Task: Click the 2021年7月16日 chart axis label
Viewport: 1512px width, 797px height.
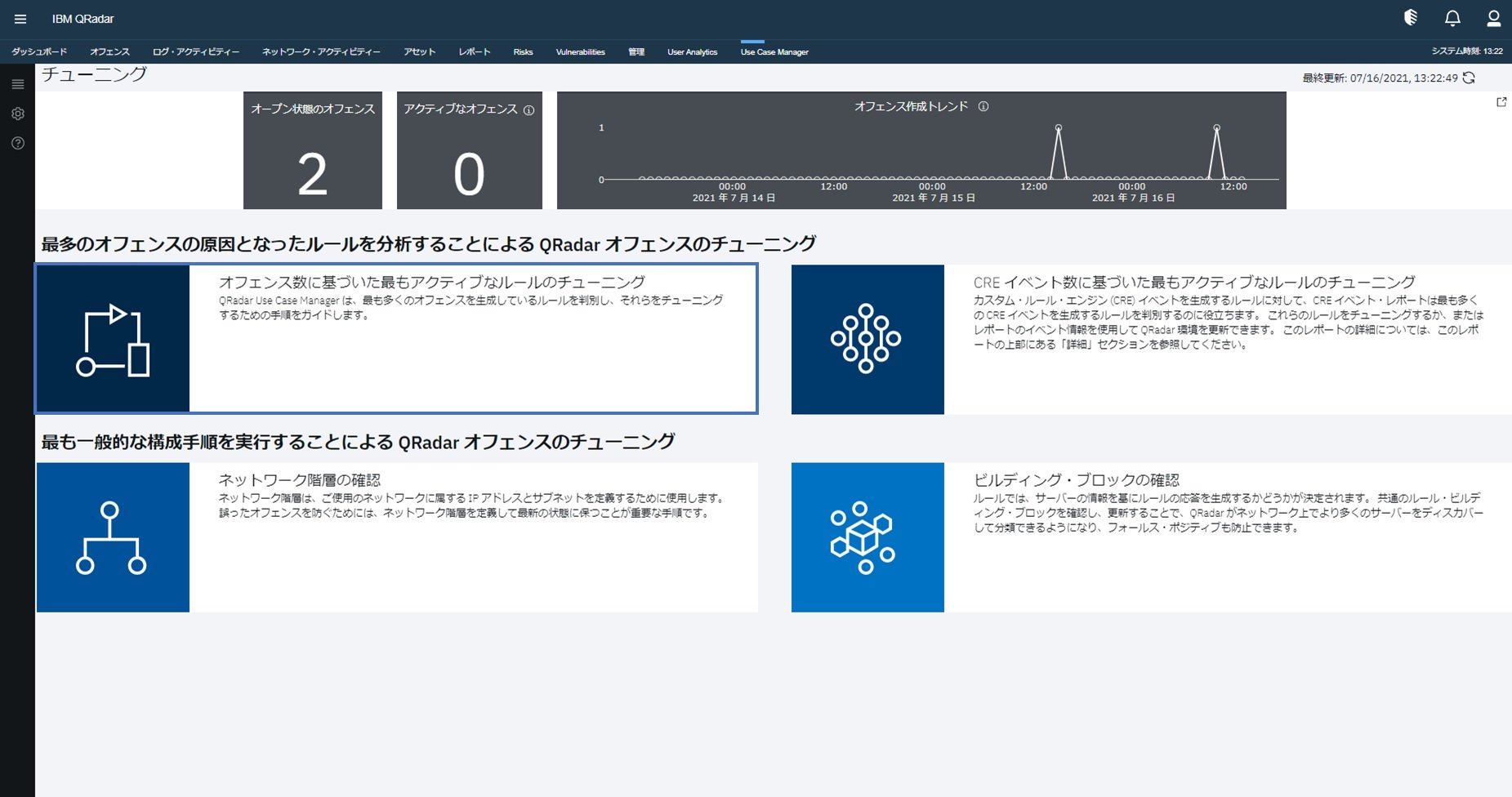Action: coord(1134,198)
